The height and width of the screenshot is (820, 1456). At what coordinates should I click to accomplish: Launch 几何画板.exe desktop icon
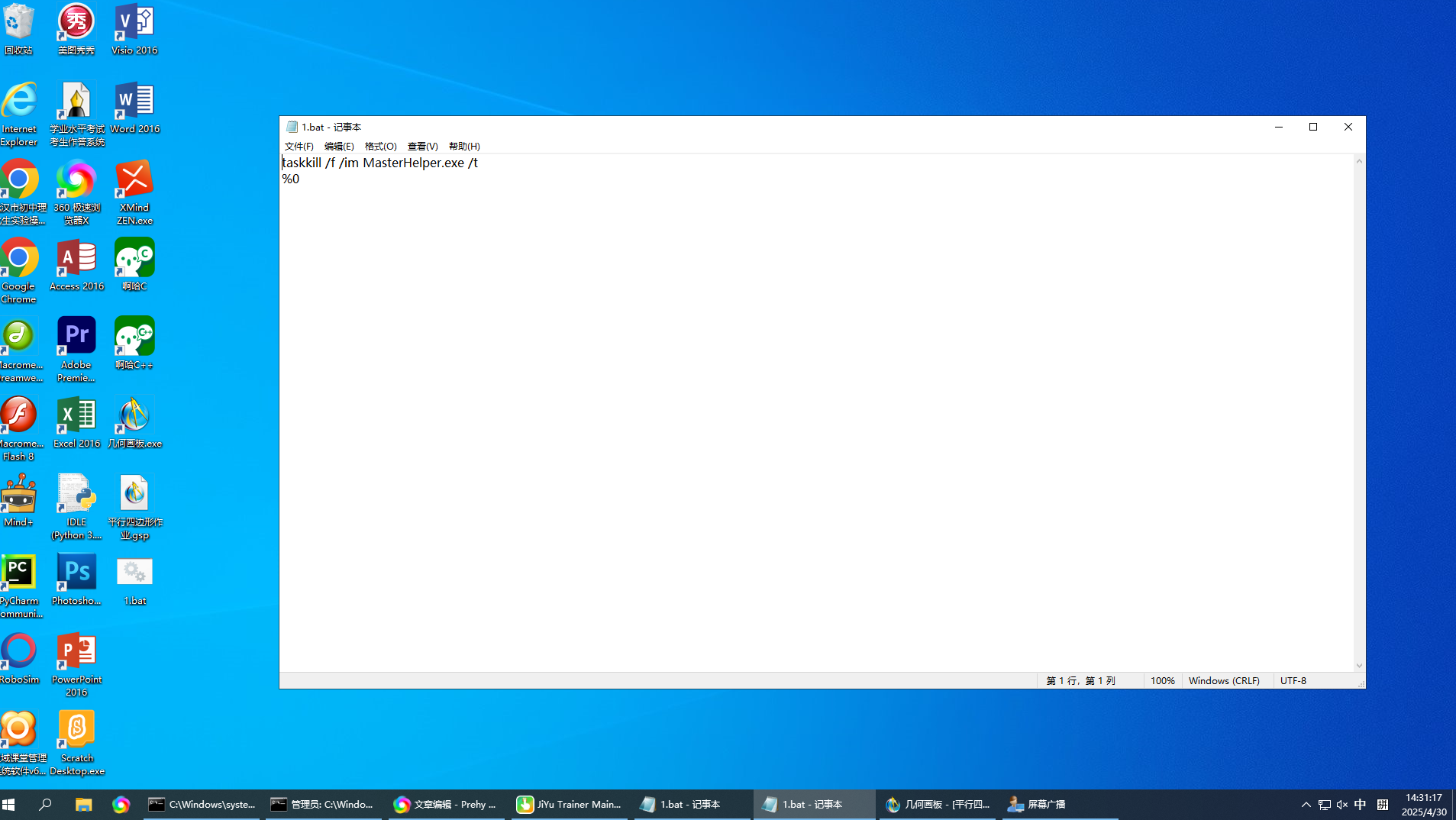(134, 422)
